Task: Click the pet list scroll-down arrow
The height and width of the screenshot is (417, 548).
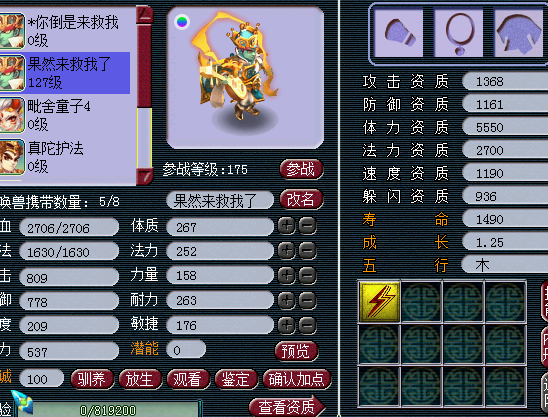Action: [x=144, y=176]
